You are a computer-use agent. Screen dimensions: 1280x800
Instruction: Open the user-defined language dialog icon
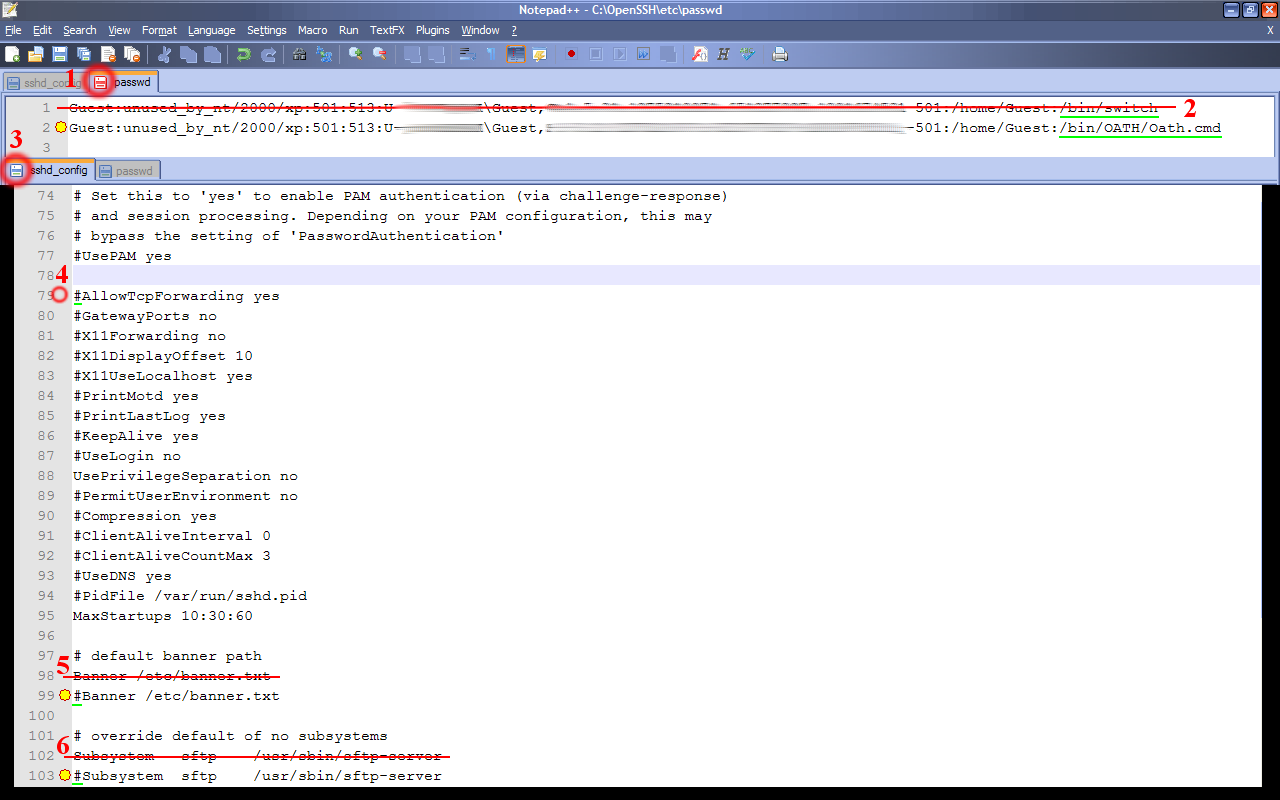(539, 54)
